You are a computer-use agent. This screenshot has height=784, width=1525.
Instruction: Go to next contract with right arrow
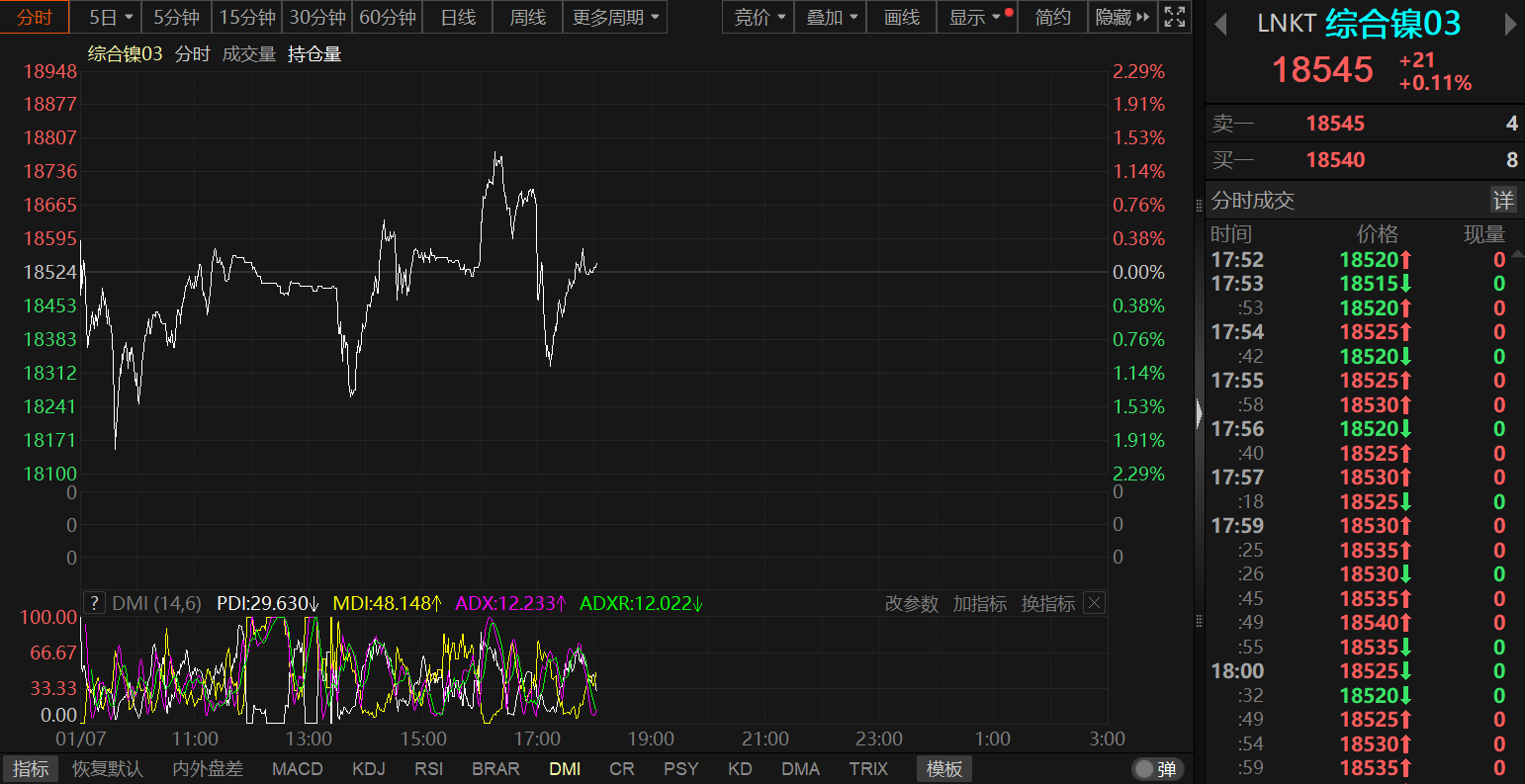point(1510,25)
